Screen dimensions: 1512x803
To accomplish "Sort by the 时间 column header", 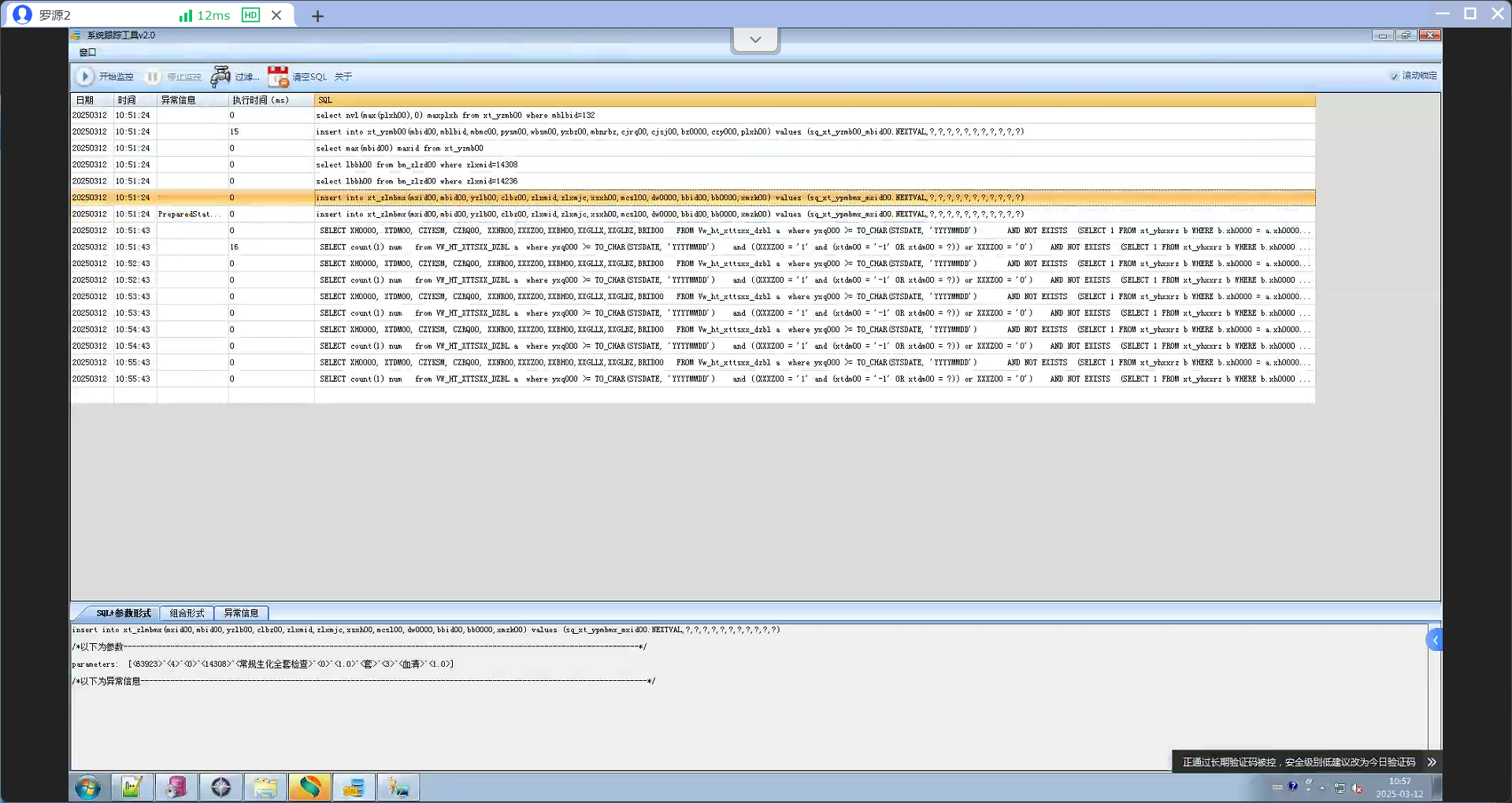I will pyautogui.click(x=135, y=100).
